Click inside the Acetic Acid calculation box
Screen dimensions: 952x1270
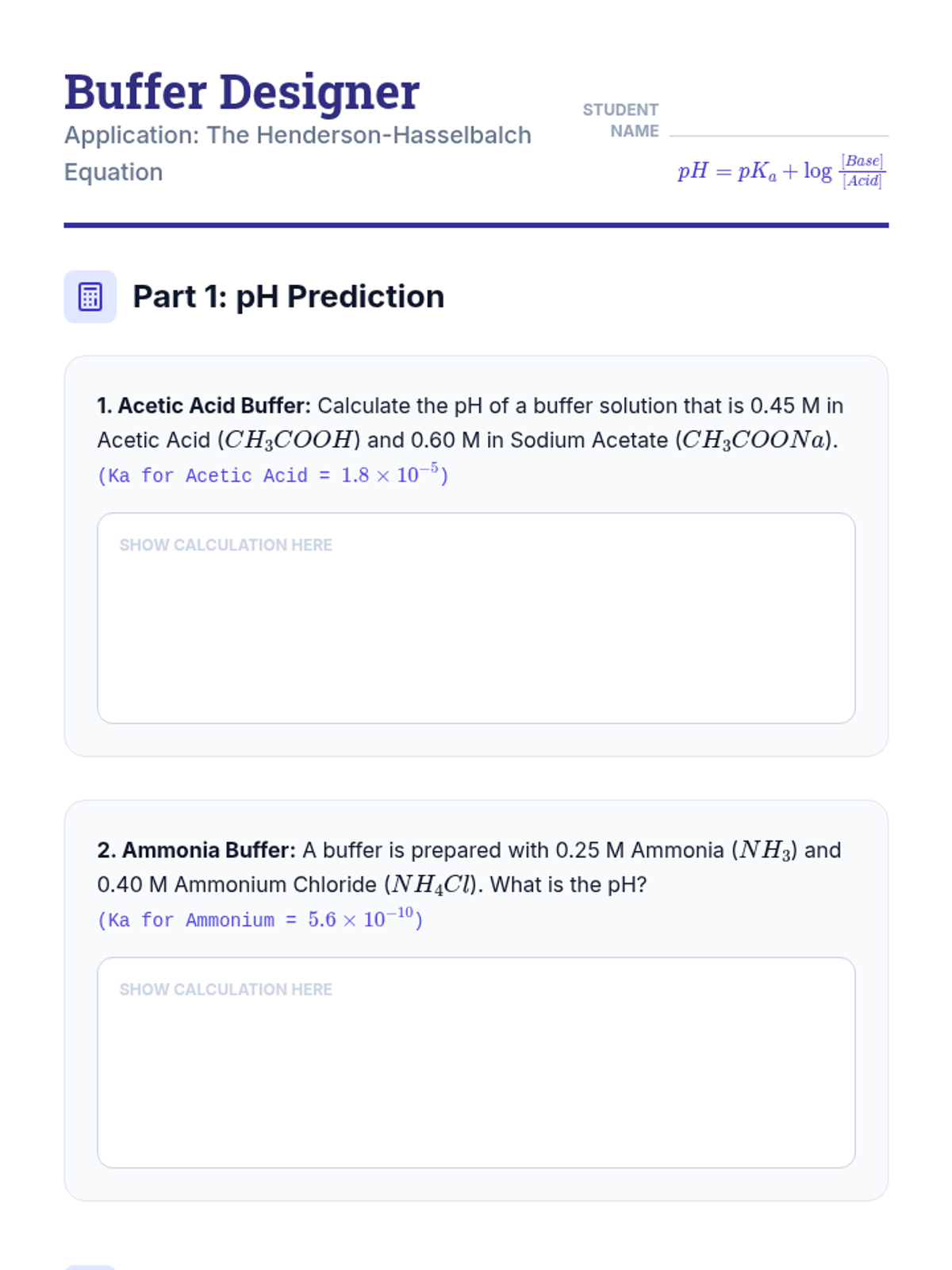pyautogui.click(x=476, y=618)
